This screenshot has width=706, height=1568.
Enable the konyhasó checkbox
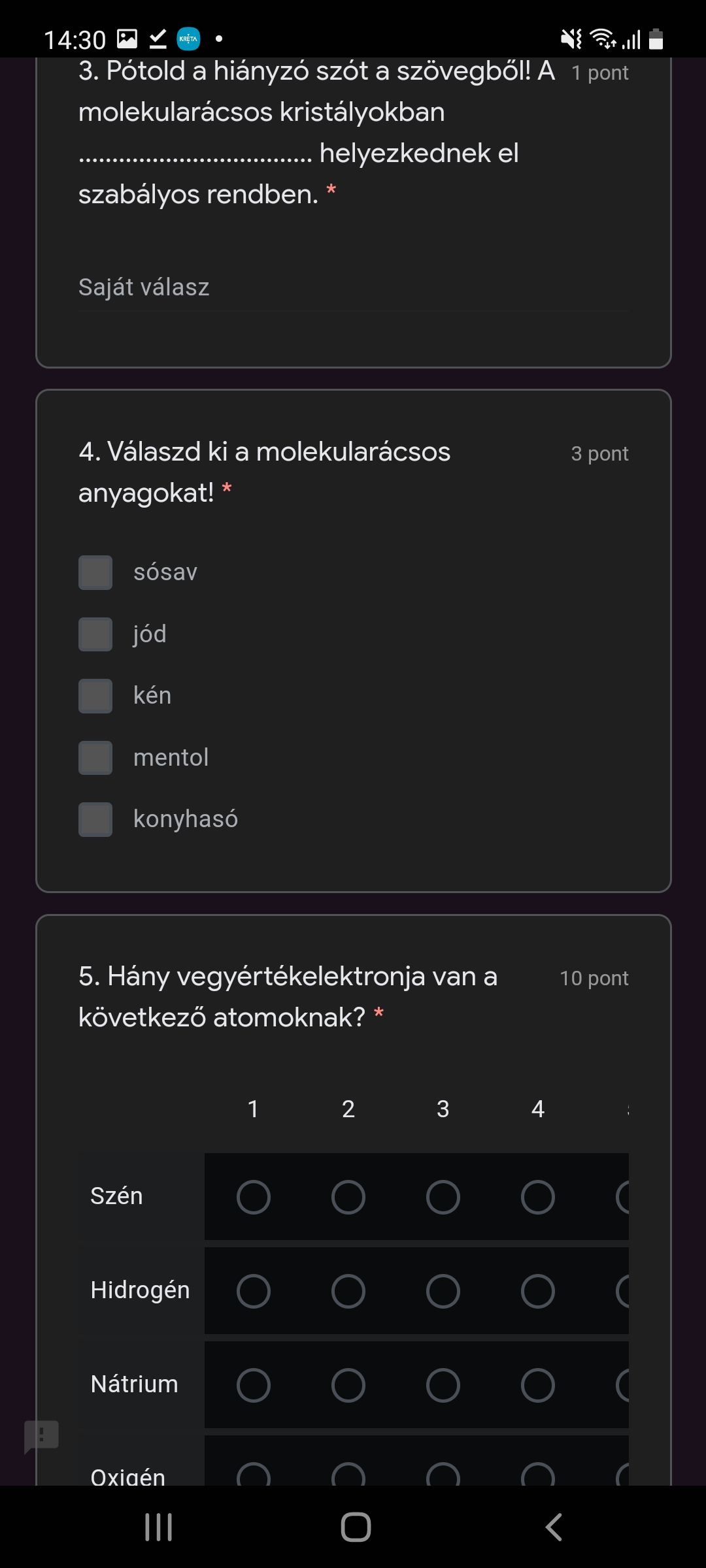95,819
